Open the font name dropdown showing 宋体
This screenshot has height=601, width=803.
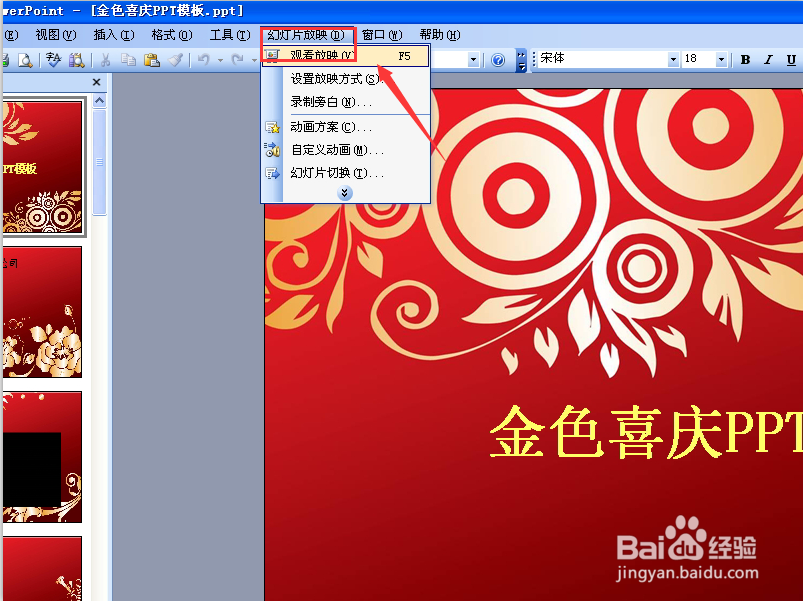tap(672, 59)
